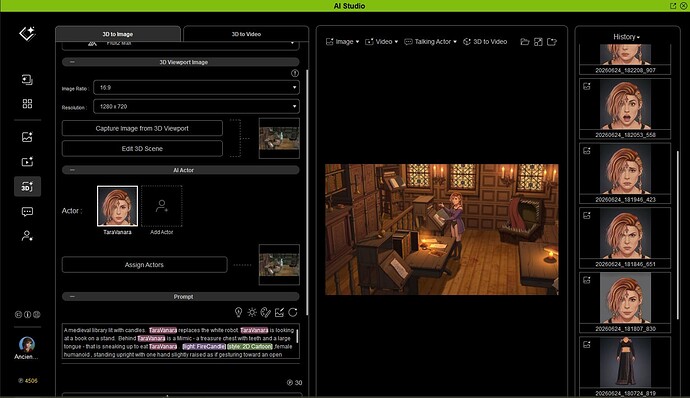Open the AI image generator sidebar icon
This screenshot has width=690, height=398.
[x=27, y=137]
